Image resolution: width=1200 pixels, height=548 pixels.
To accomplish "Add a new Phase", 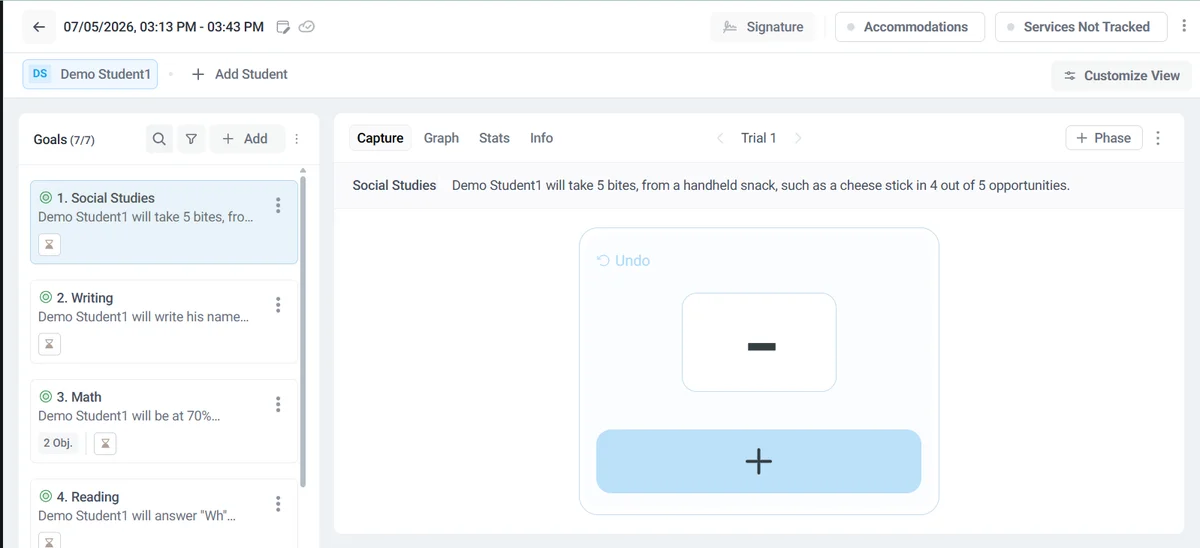I will click(1104, 138).
